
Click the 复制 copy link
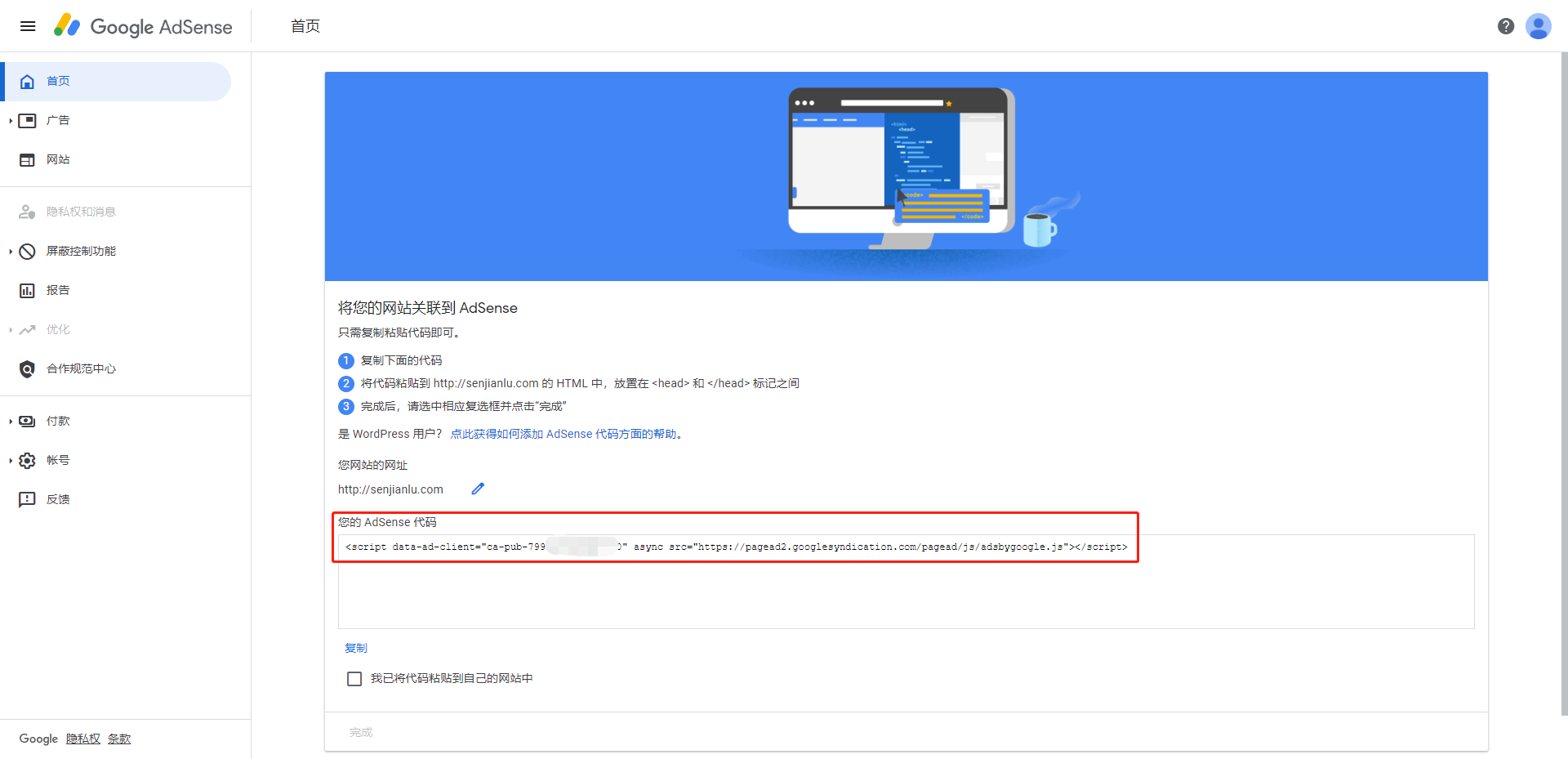pyautogui.click(x=356, y=648)
